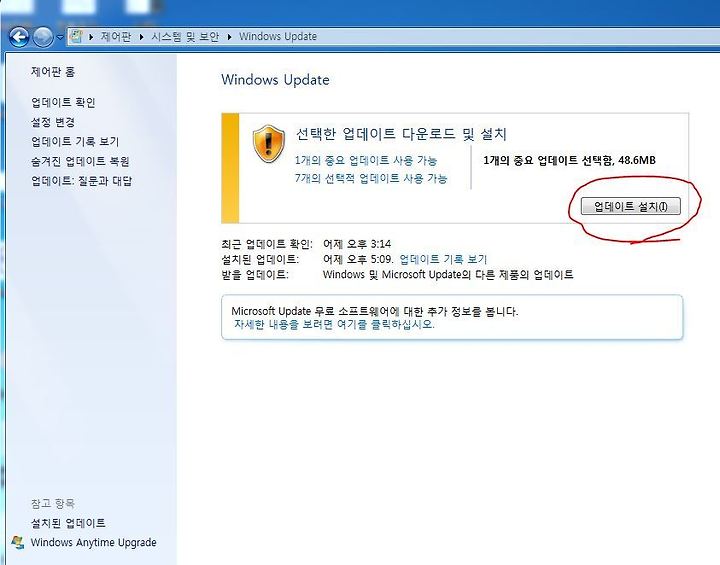Open 시스템 및 보안 breadcrumb item

coord(185,36)
